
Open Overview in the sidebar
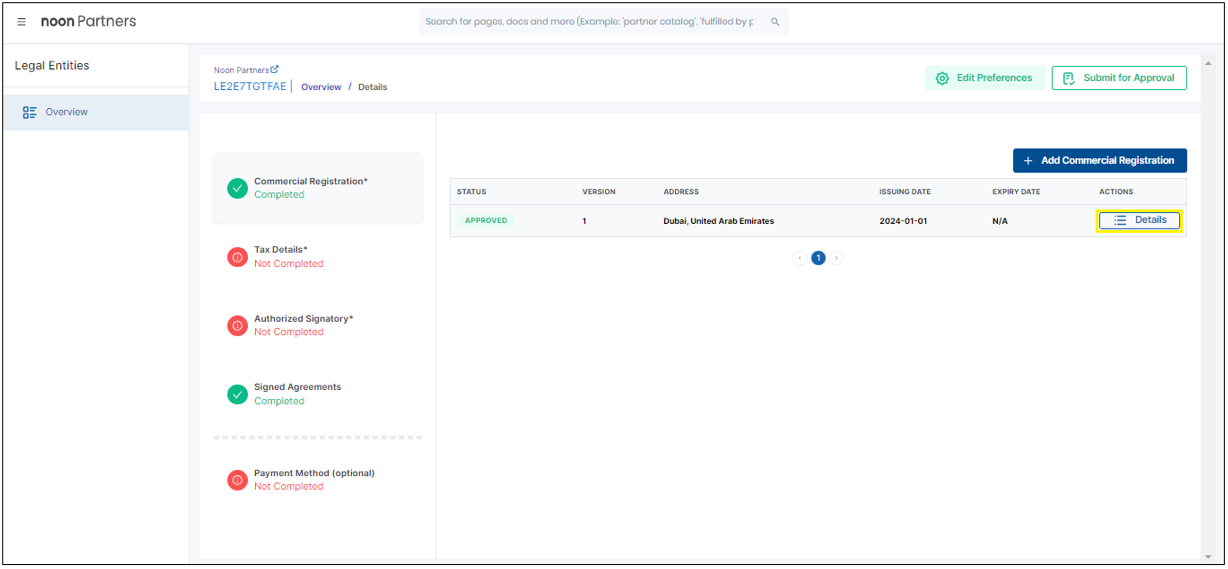(x=95, y=112)
